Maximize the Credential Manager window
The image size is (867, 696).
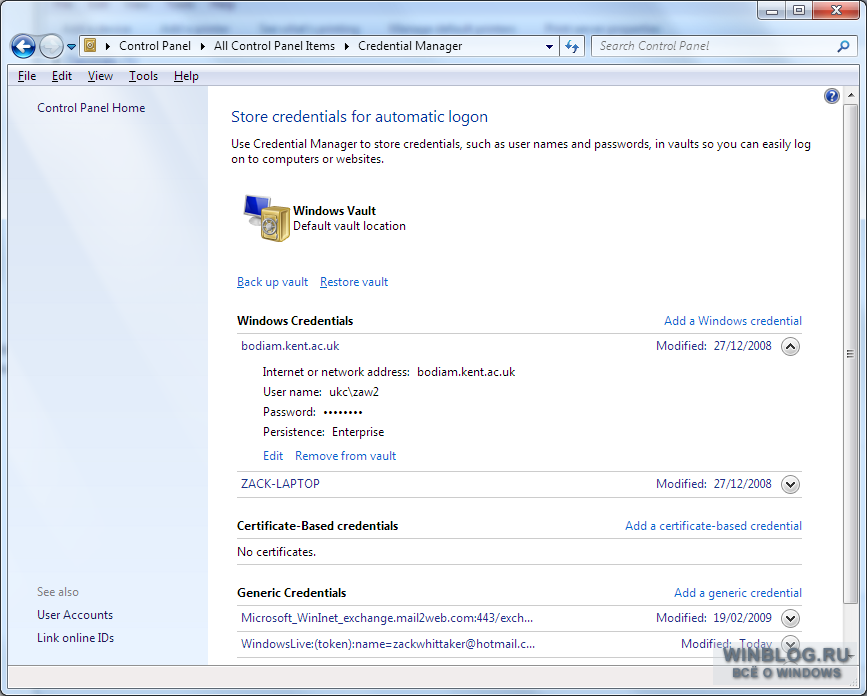pyautogui.click(x=799, y=11)
